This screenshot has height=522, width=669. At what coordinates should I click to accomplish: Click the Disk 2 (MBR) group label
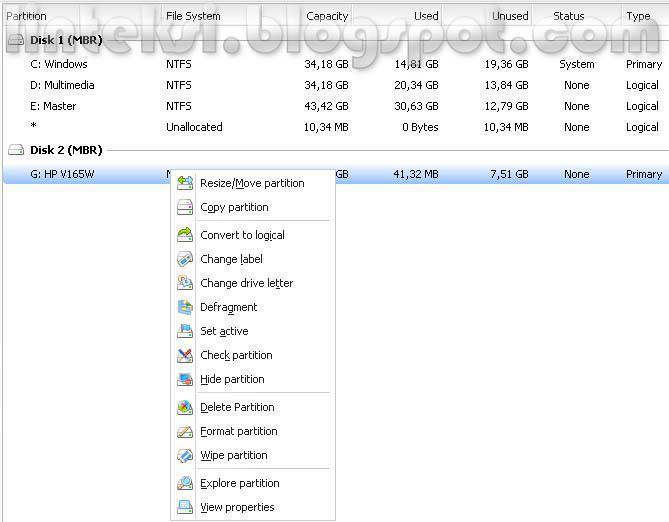(66, 150)
